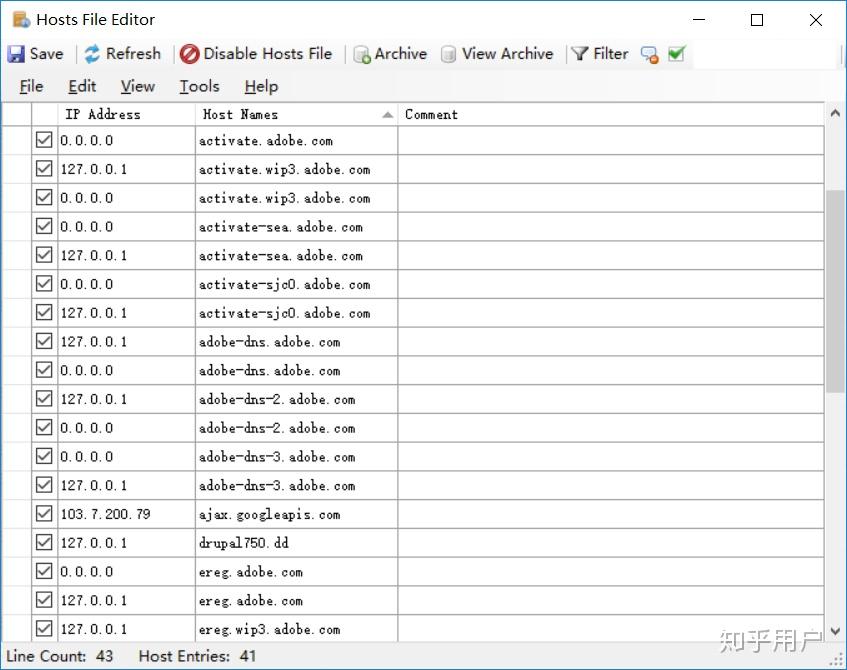Click the comment cell of drupal750.dd row
This screenshot has width=847, height=670.
click(611, 542)
